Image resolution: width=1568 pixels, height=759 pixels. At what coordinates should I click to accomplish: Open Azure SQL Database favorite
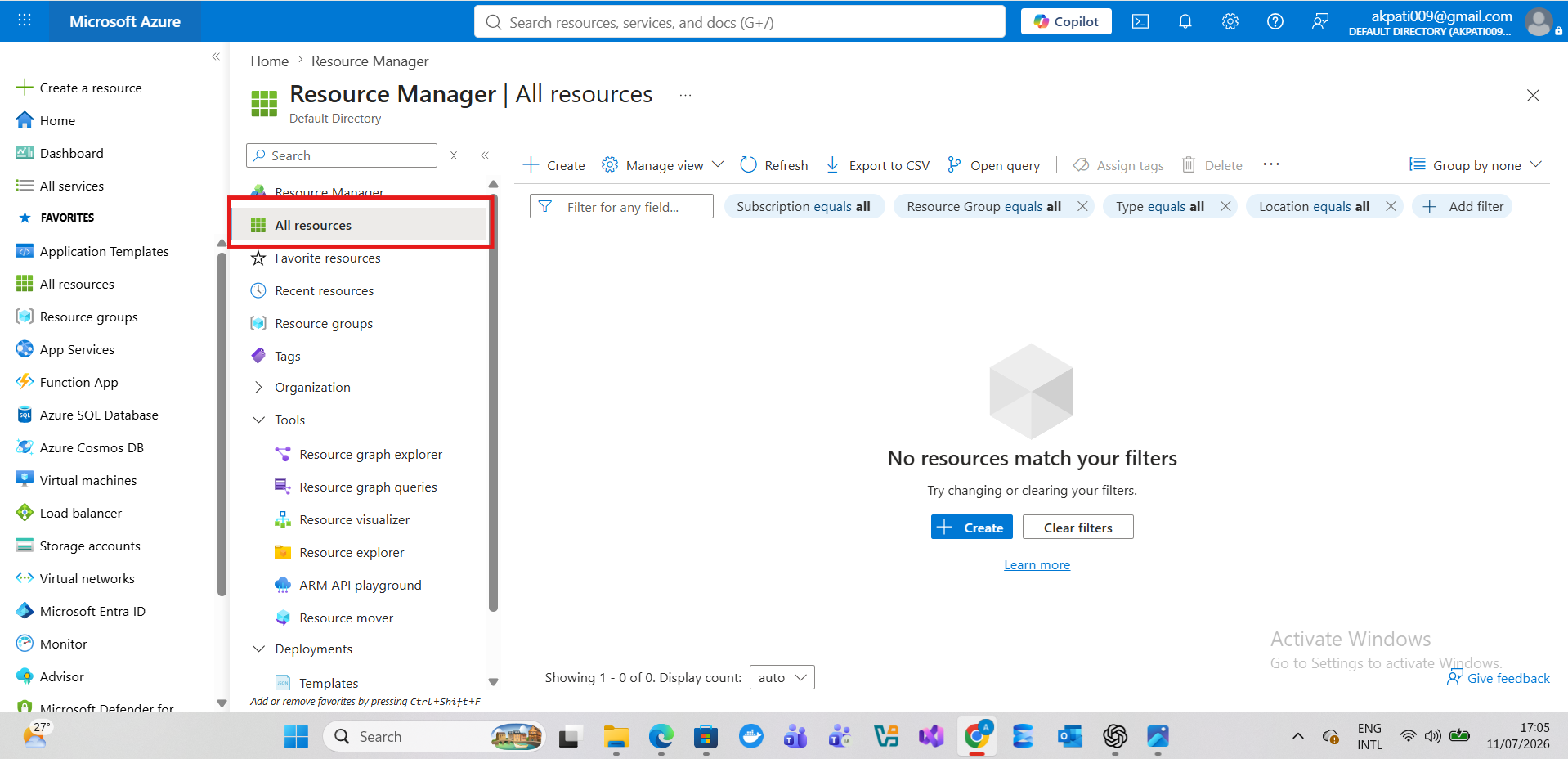[x=87, y=415]
